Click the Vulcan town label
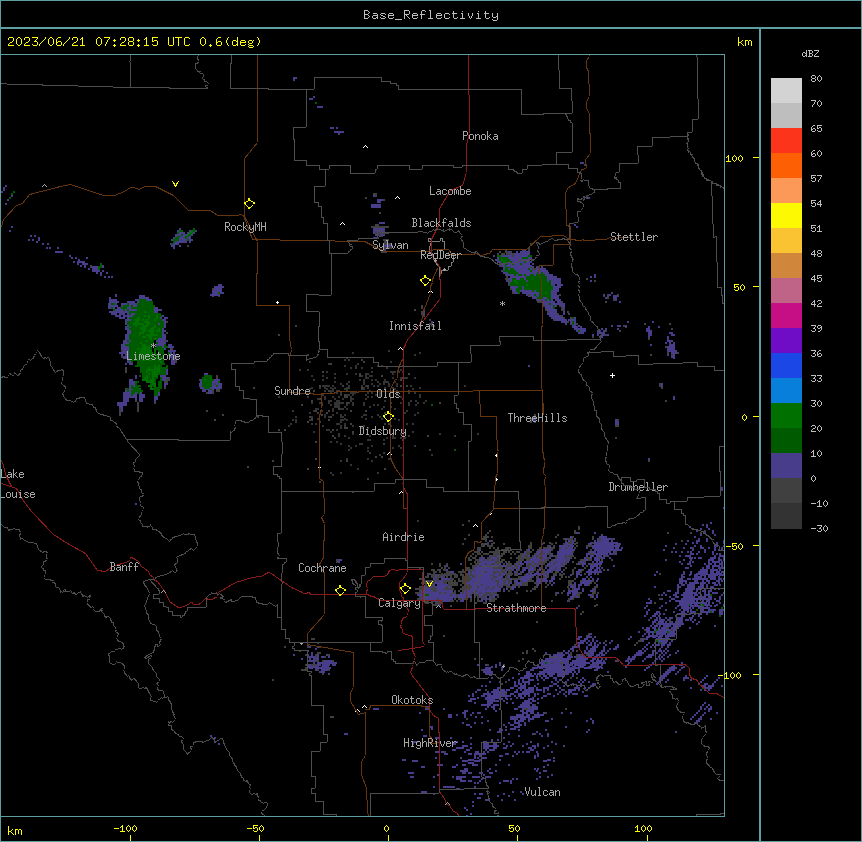This screenshot has height=842, width=862. tap(542, 792)
